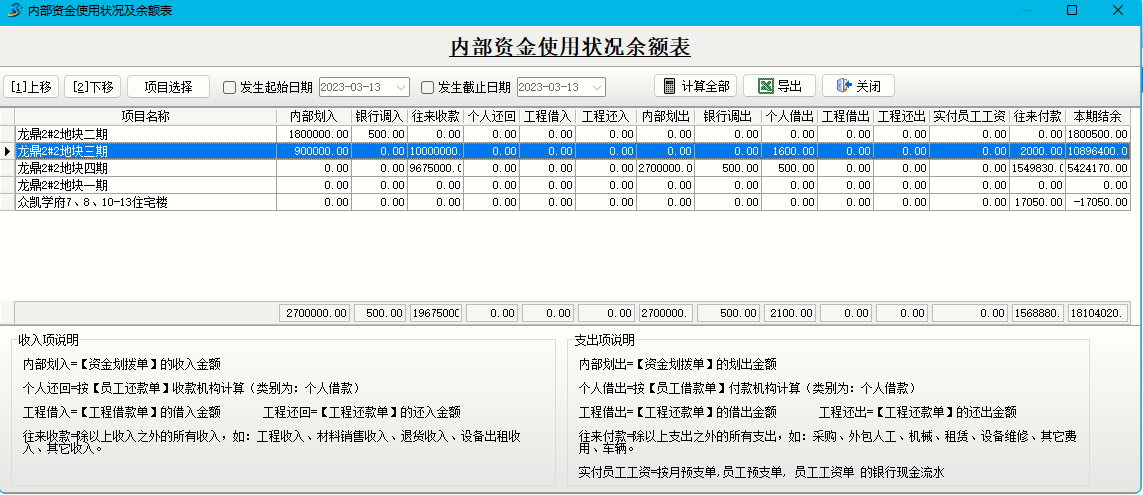Click the 内部划入 column header
Image resolution: width=1143 pixels, height=495 pixels.
pyautogui.click(x=314, y=117)
